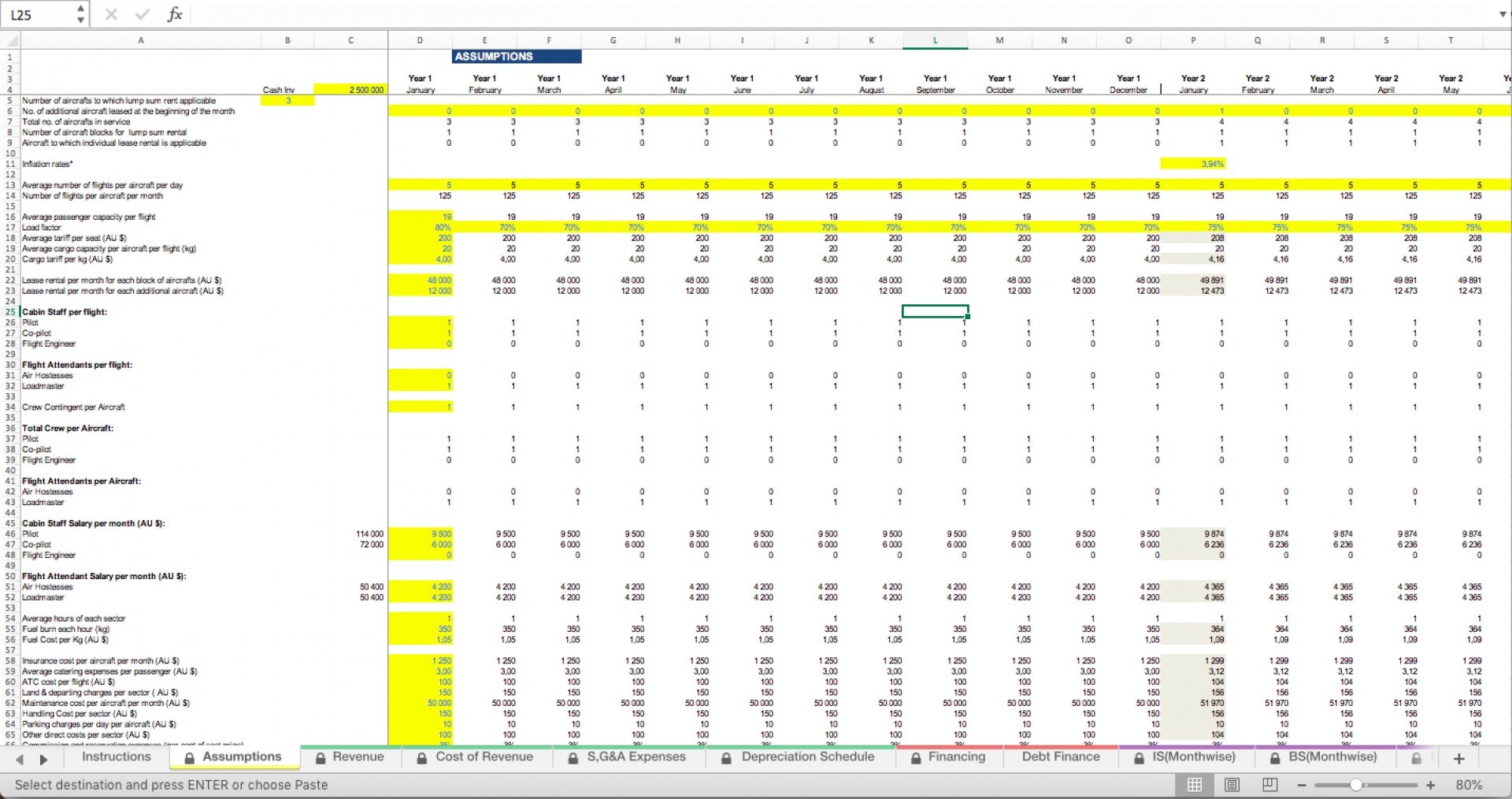Open the Financing sheet tab
1512x799 pixels.
pyautogui.click(x=948, y=756)
